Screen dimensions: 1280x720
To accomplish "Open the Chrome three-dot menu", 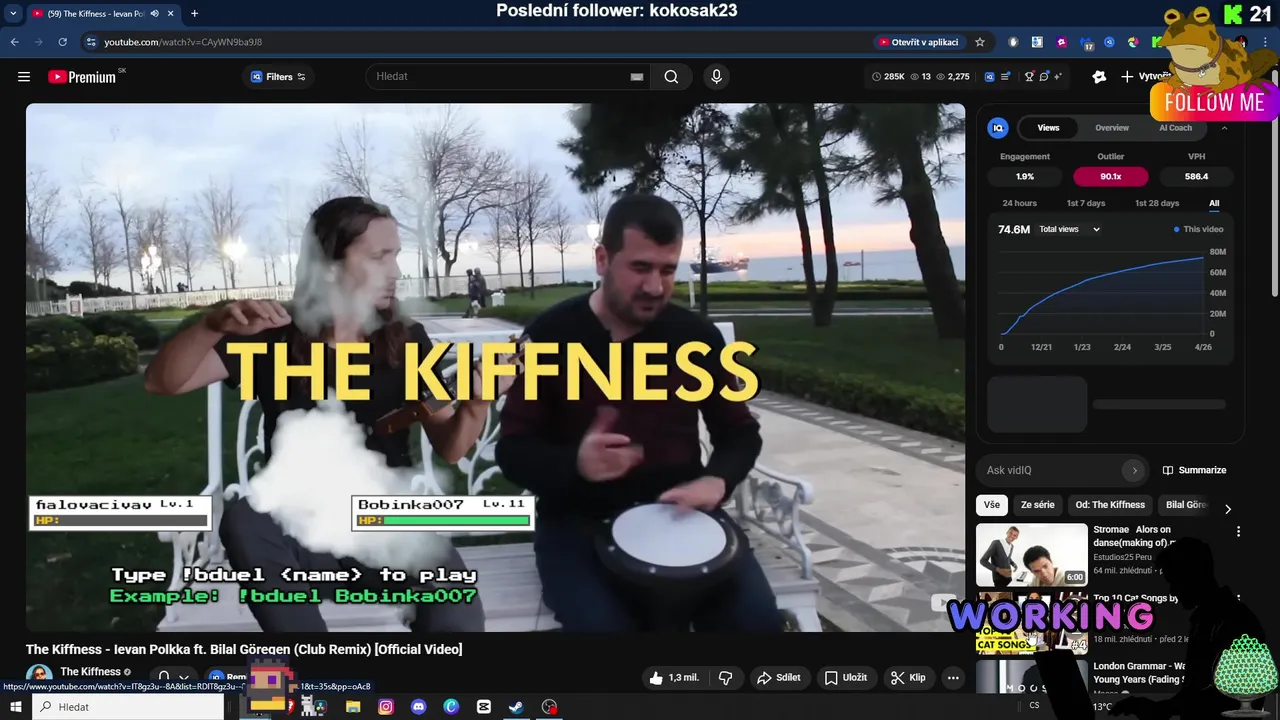I will [1266, 42].
